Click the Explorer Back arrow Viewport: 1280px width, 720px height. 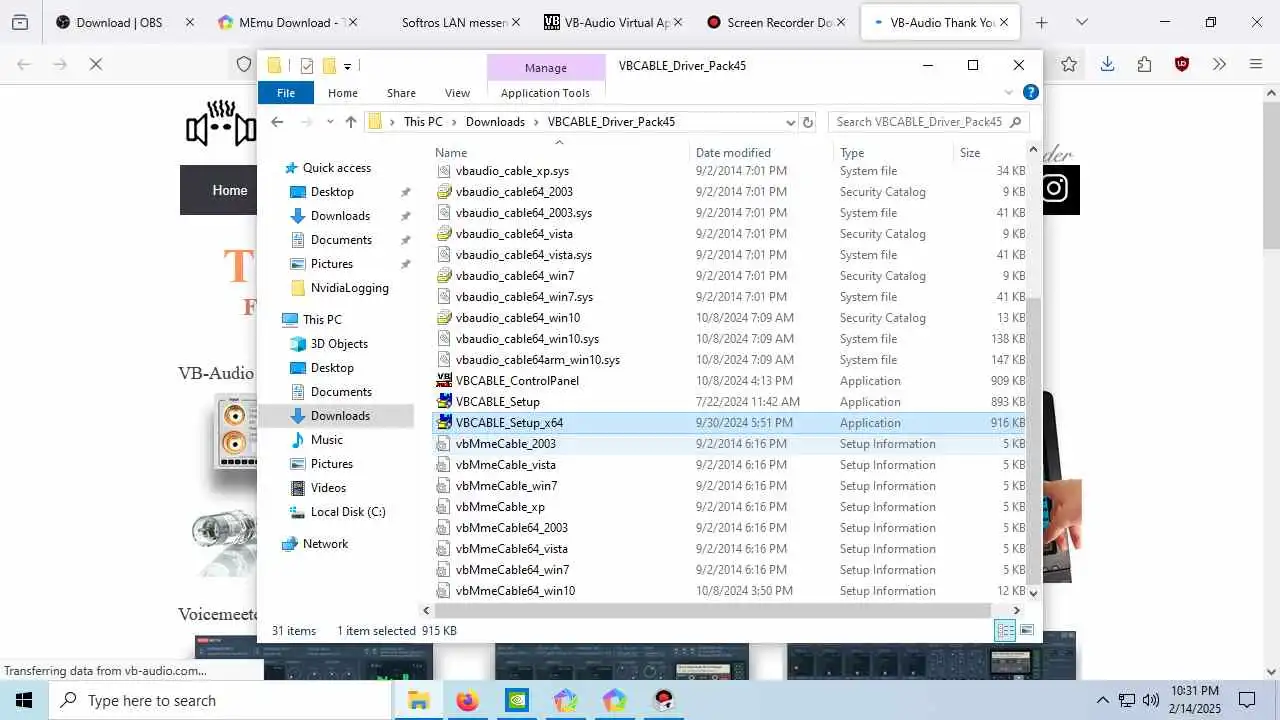click(278, 122)
